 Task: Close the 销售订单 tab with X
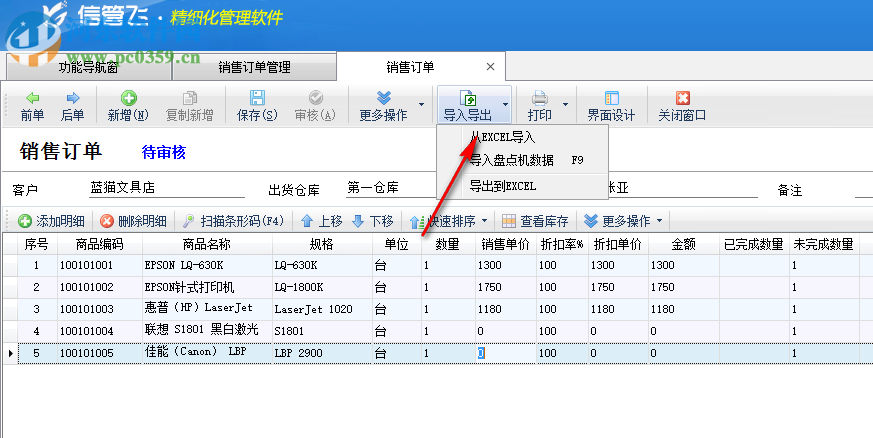(x=491, y=67)
